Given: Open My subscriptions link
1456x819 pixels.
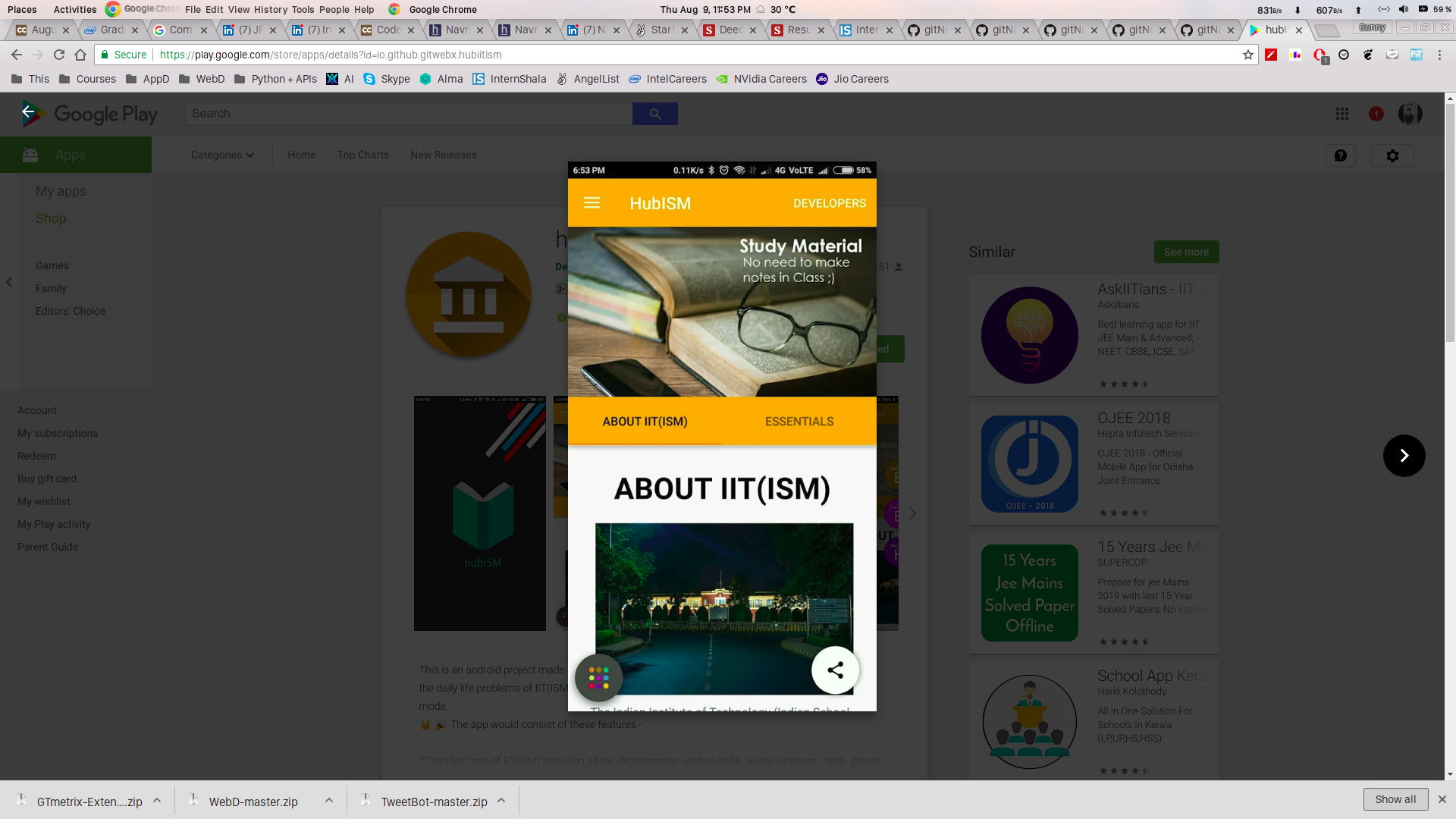Looking at the screenshot, I should point(58,433).
